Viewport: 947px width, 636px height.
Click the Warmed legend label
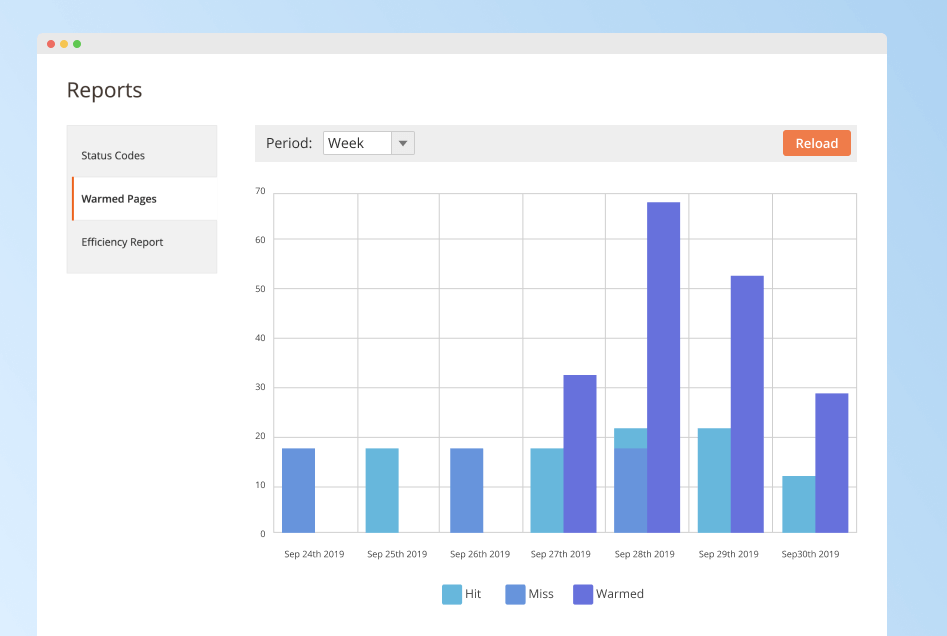click(620, 594)
